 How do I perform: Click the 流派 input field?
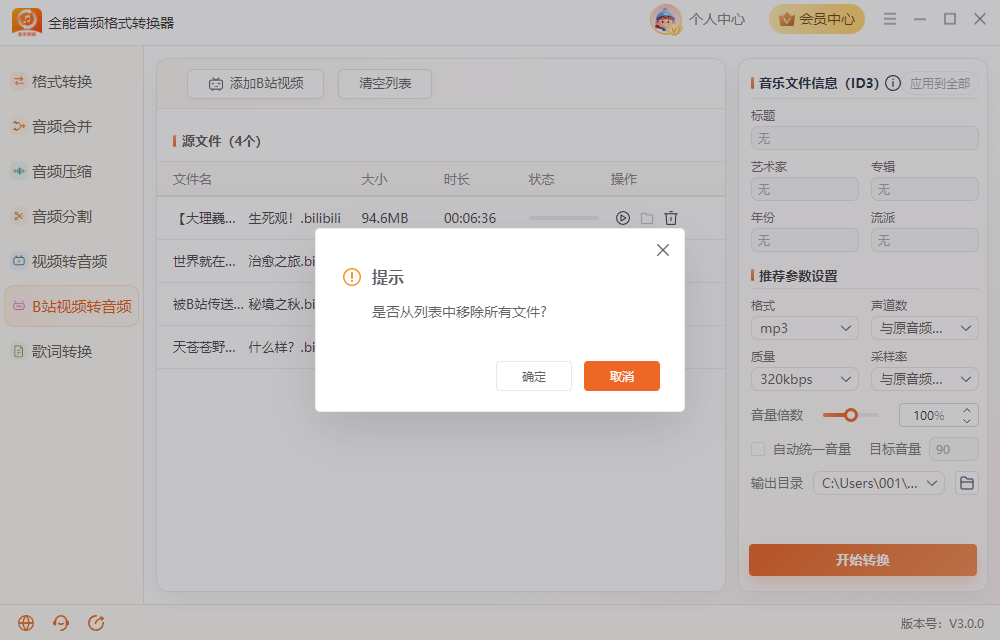click(x=924, y=240)
